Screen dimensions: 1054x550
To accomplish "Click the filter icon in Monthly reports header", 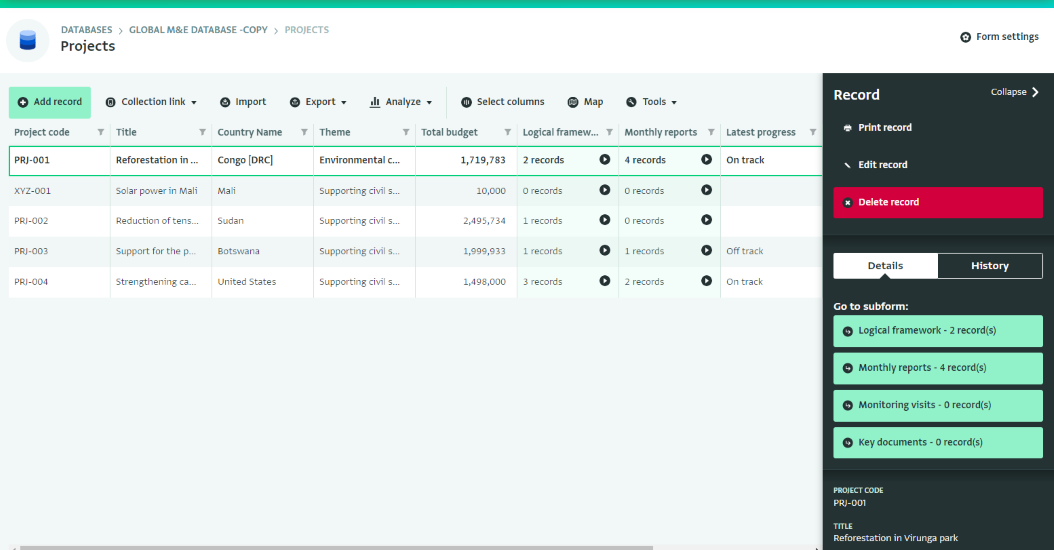I will point(711,132).
